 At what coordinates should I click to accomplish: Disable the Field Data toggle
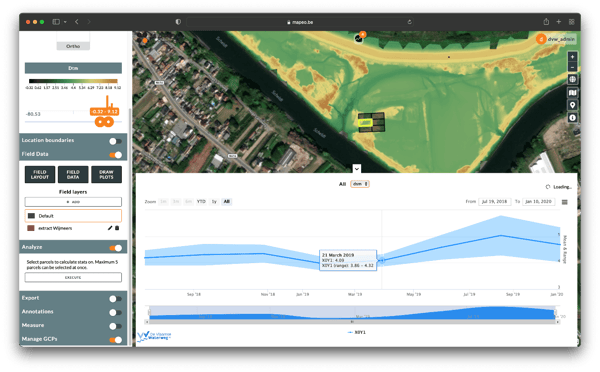pos(115,155)
